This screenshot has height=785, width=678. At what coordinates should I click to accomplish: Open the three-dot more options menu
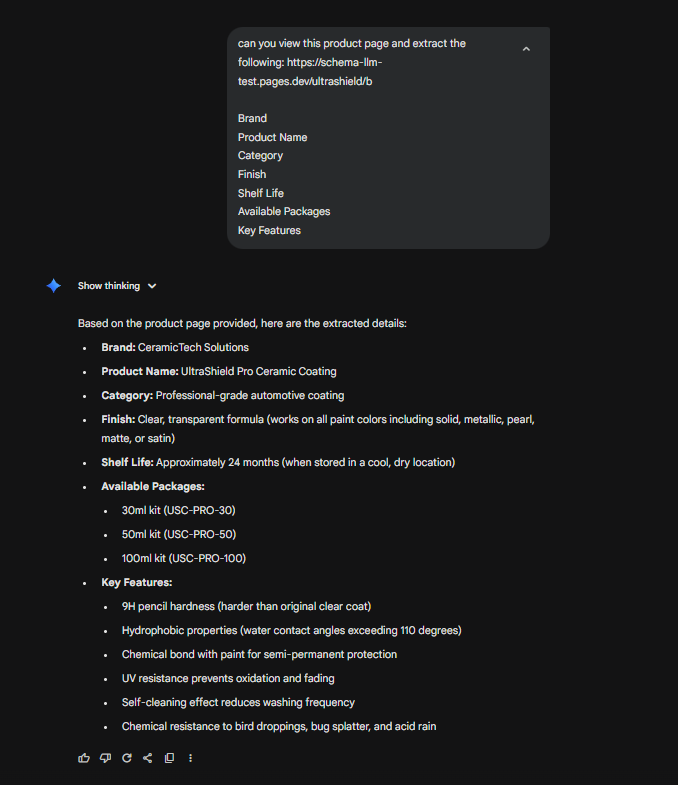pos(190,758)
